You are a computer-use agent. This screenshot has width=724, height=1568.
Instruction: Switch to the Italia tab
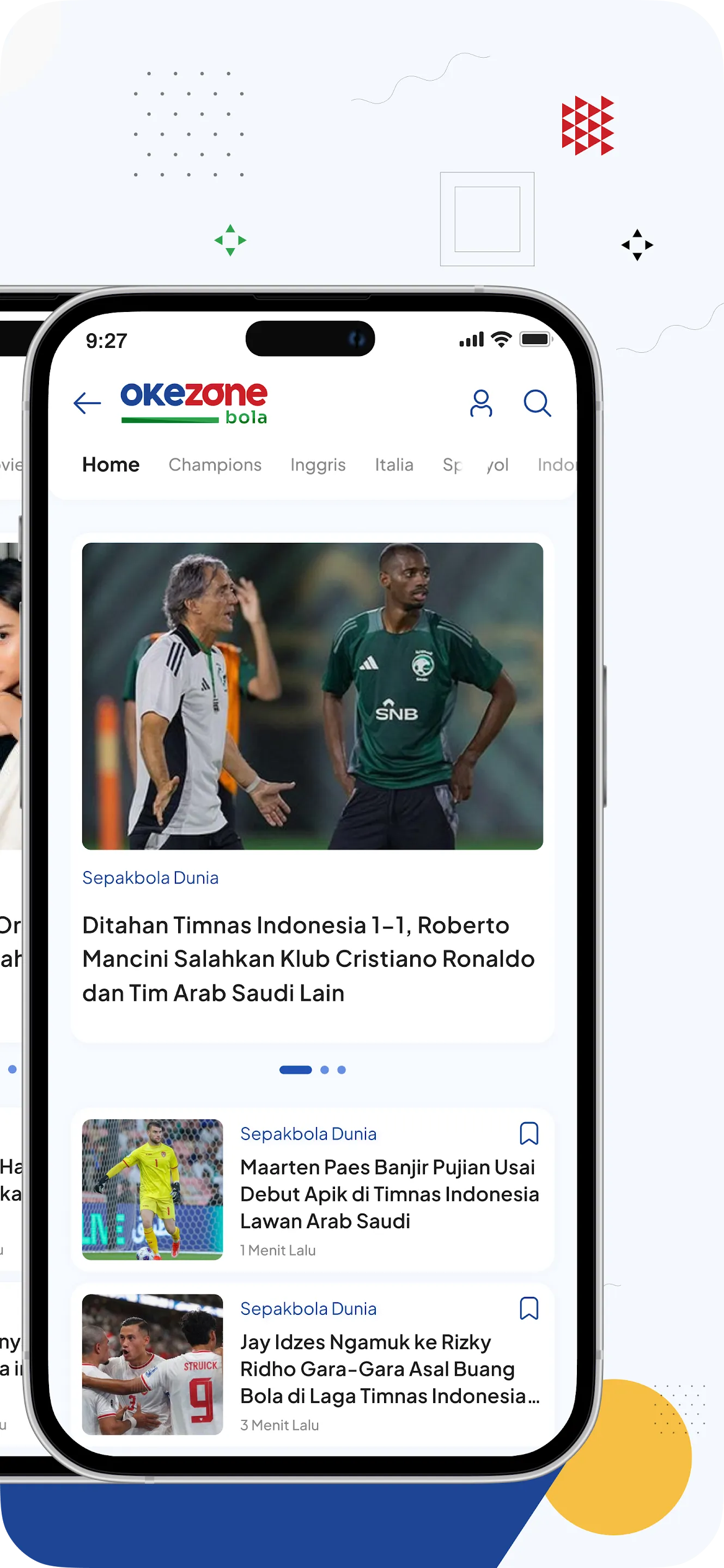tap(394, 464)
